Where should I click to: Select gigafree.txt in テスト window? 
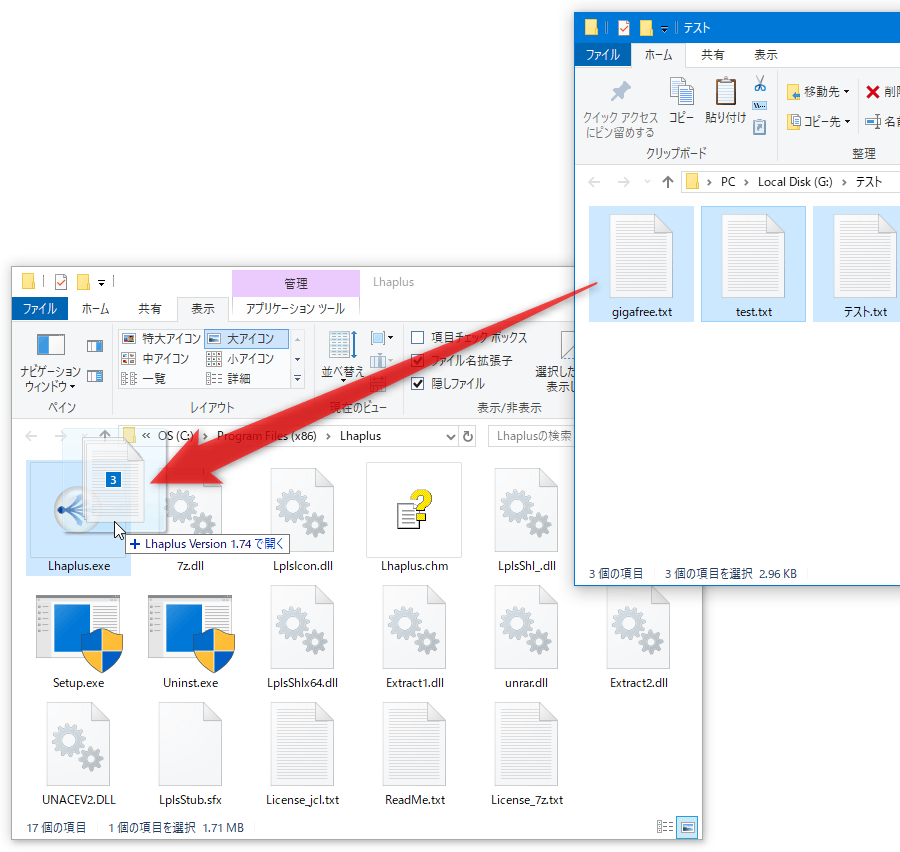(x=642, y=264)
